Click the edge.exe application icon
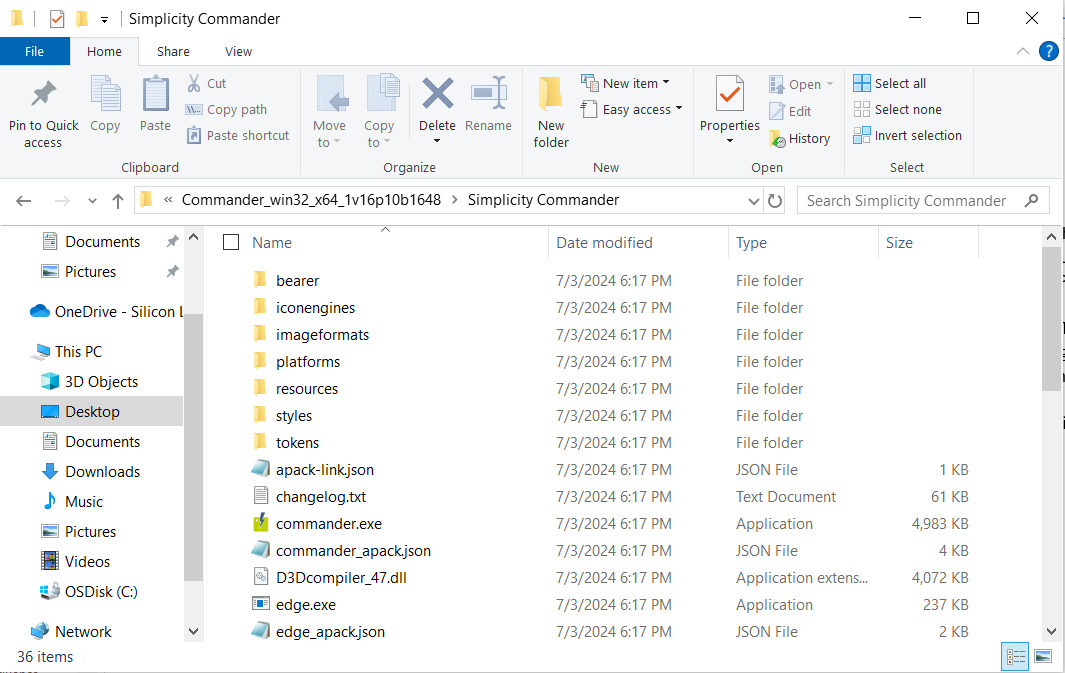This screenshot has height=673, width=1065. tap(261, 604)
